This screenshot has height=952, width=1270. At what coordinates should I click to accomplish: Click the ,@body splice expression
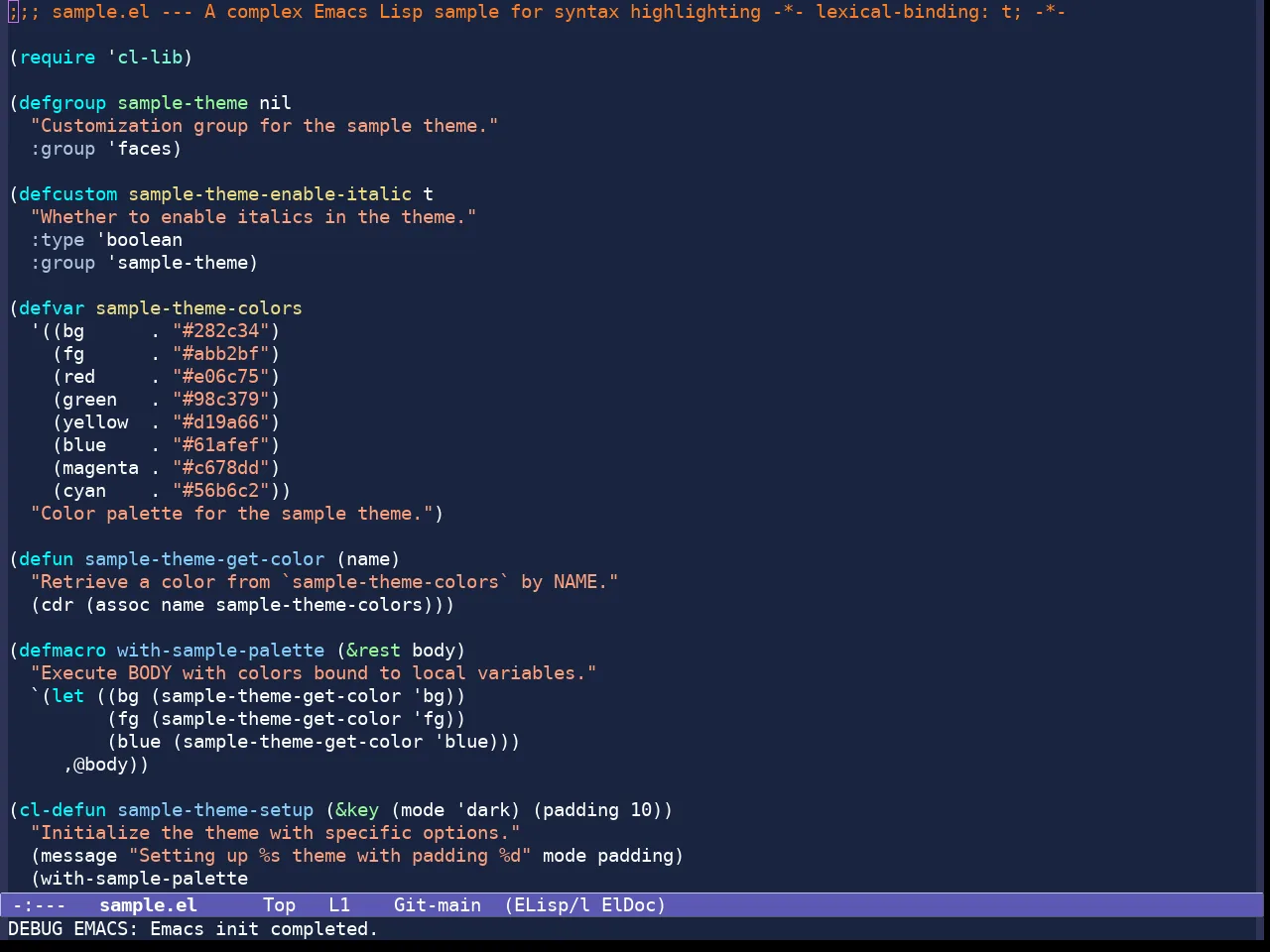(95, 765)
